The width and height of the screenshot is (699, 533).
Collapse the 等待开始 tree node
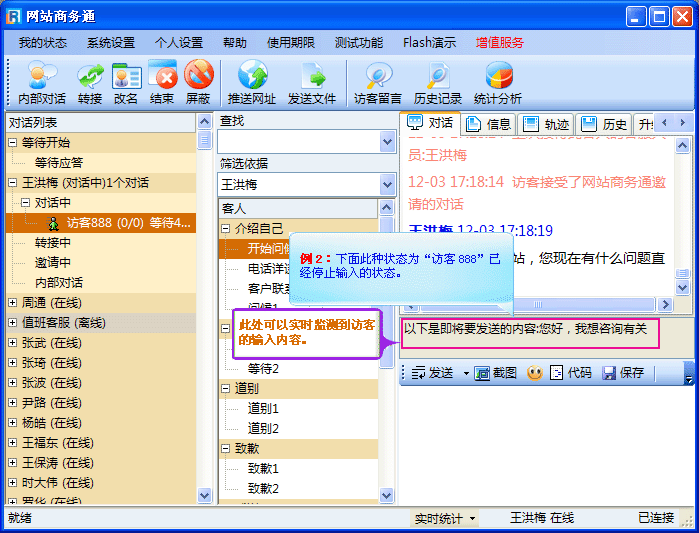pos(12,143)
